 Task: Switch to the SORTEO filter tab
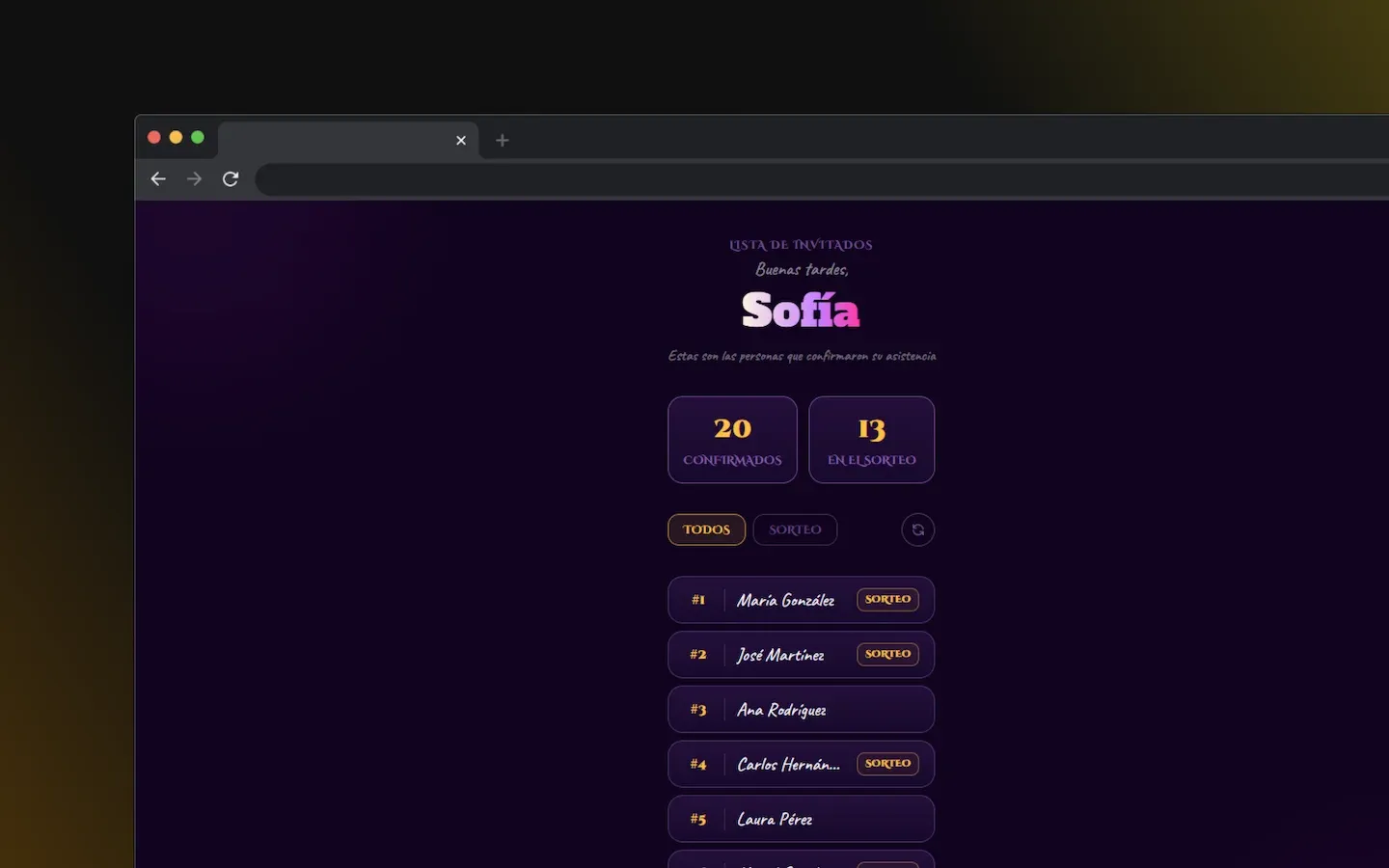click(x=795, y=529)
